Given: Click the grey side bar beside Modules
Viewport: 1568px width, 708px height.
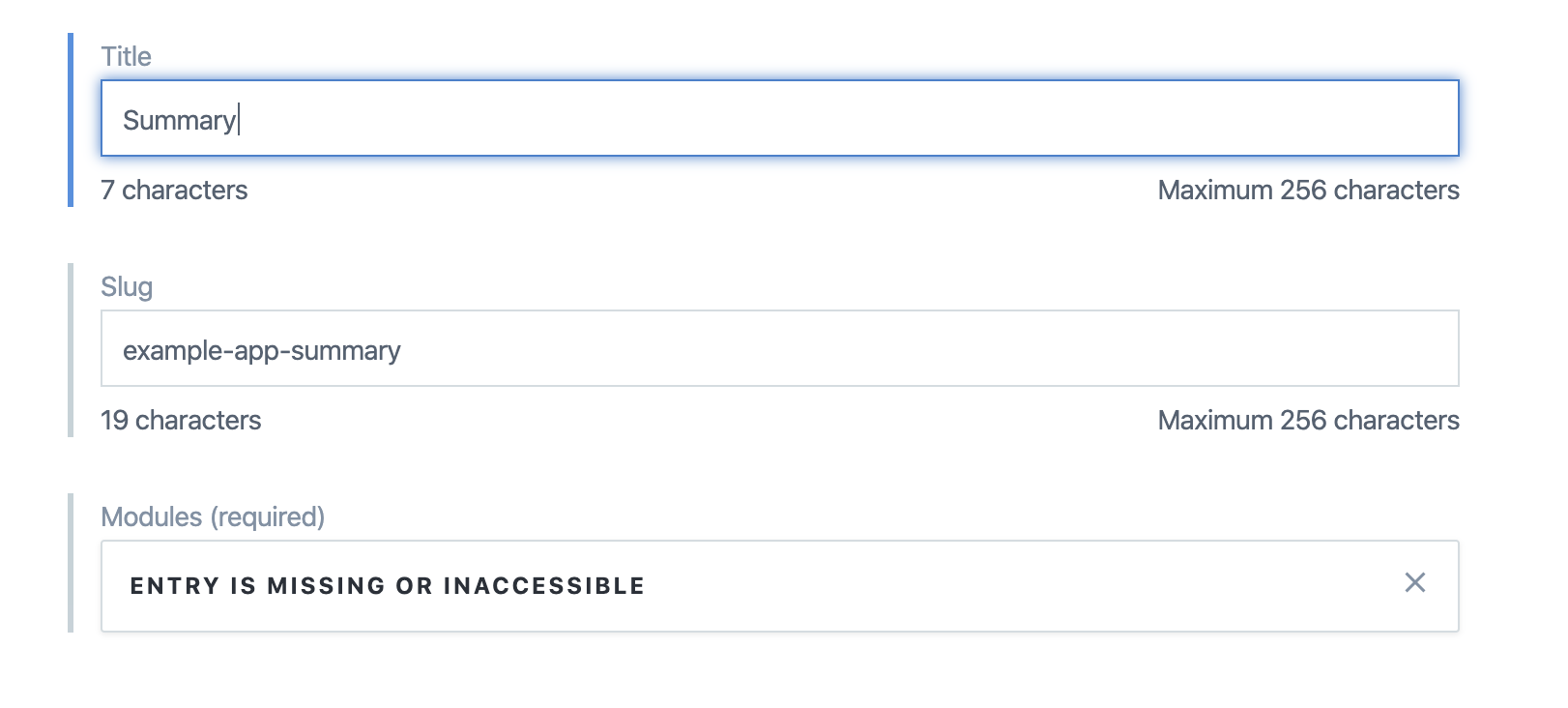Looking at the screenshot, I should 71,563.
